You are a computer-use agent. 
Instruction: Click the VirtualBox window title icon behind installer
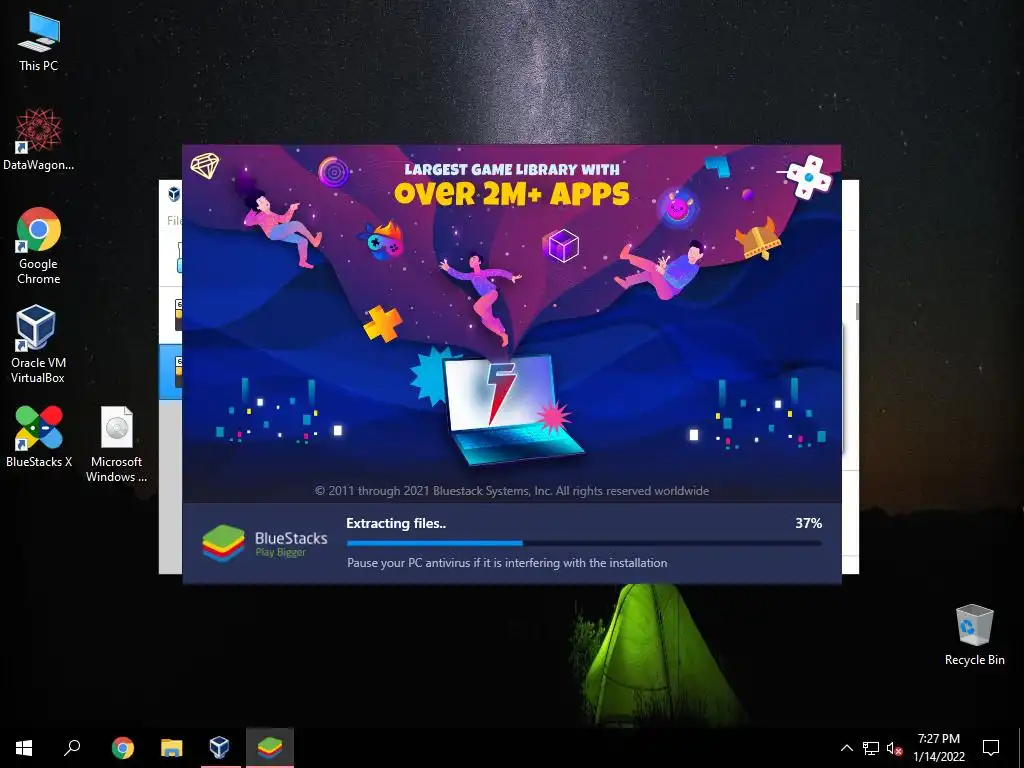click(174, 193)
